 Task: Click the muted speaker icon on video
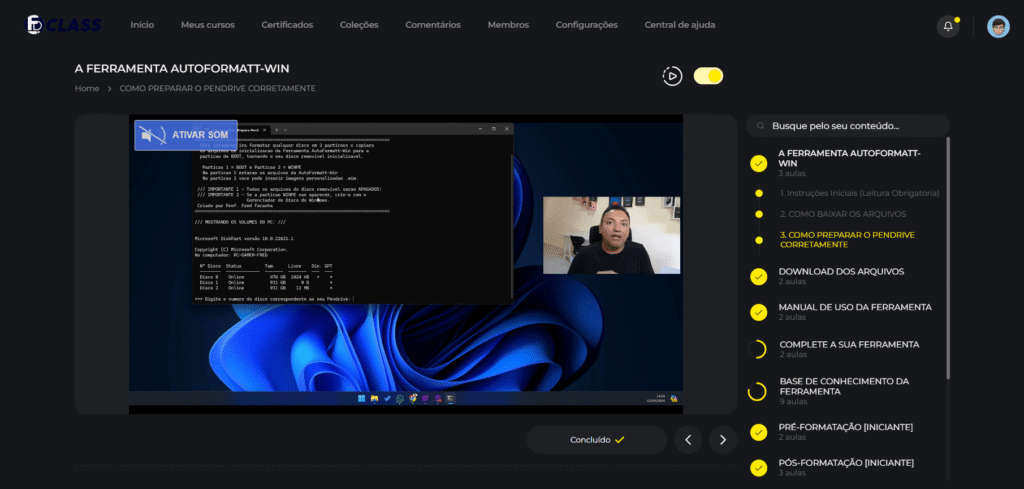(x=152, y=135)
